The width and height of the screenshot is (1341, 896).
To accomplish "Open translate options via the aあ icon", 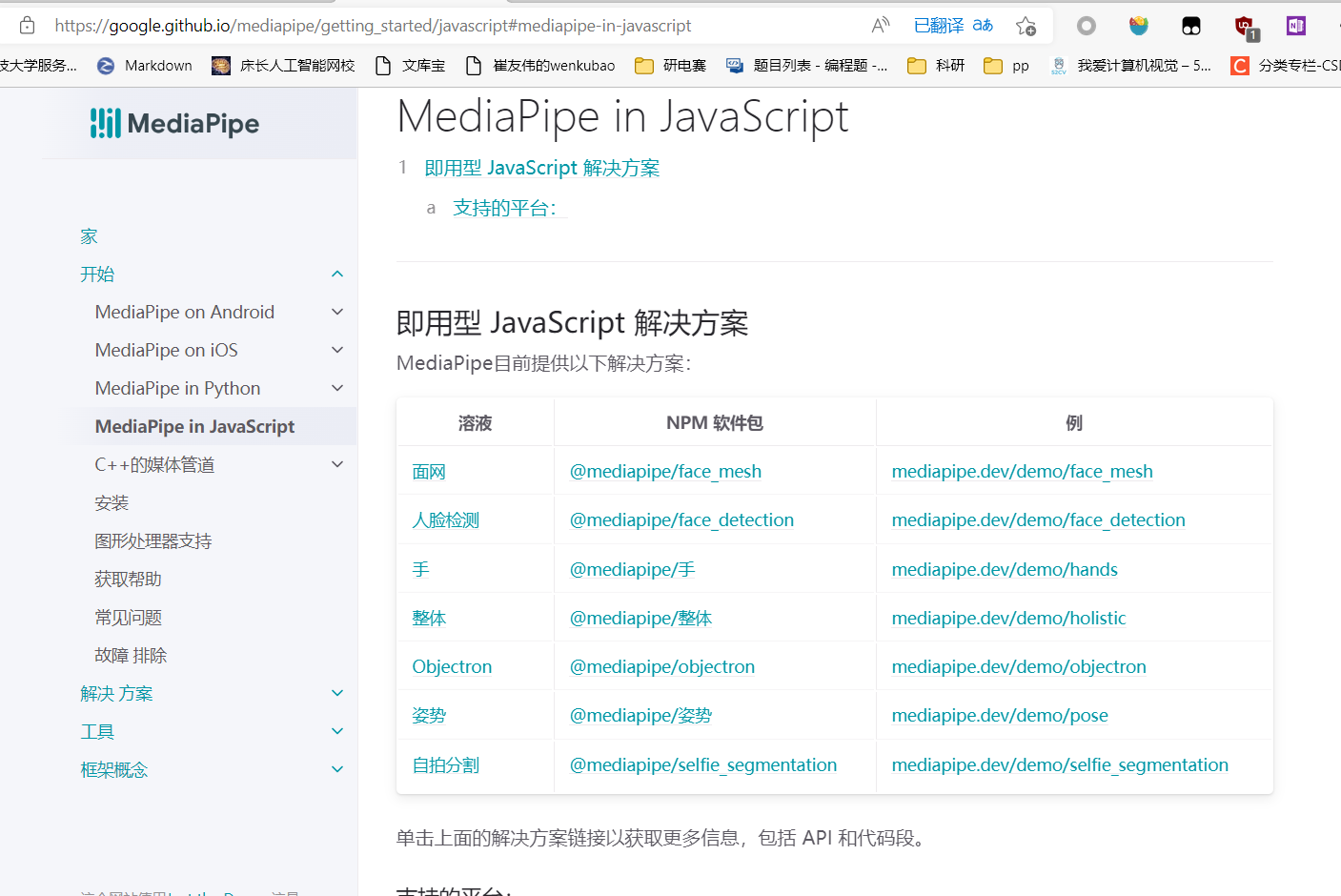I will tap(983, 26).
